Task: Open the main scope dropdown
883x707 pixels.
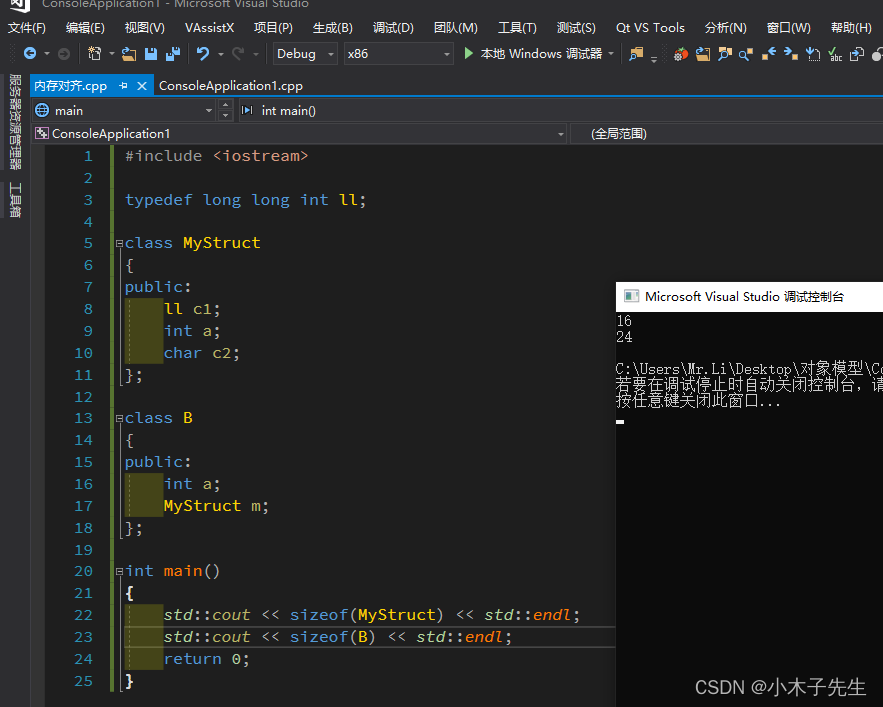Action: tap(209, 110)
